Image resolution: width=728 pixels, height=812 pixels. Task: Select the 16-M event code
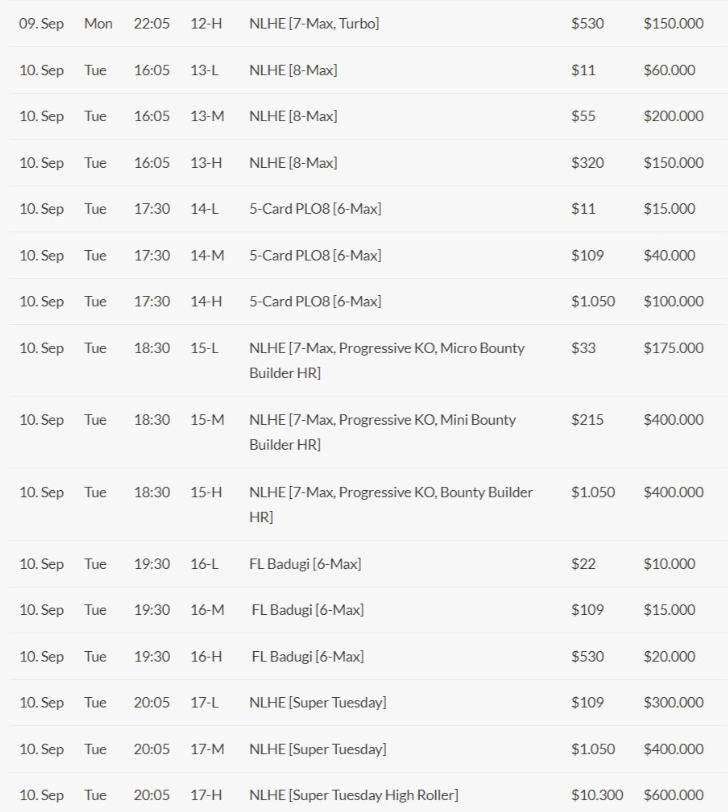(x=207, y=610)
